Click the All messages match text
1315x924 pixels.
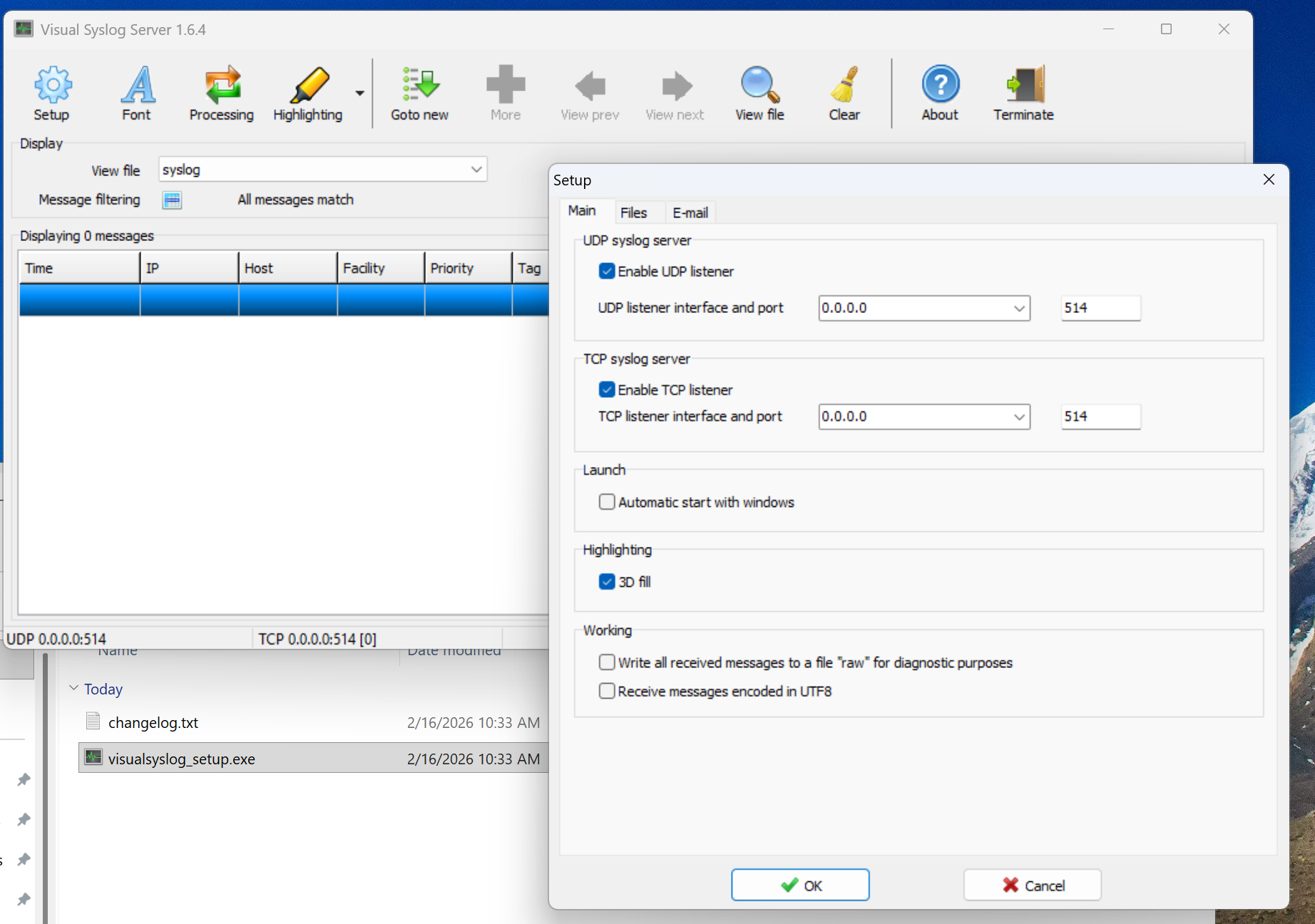[295, 200]
